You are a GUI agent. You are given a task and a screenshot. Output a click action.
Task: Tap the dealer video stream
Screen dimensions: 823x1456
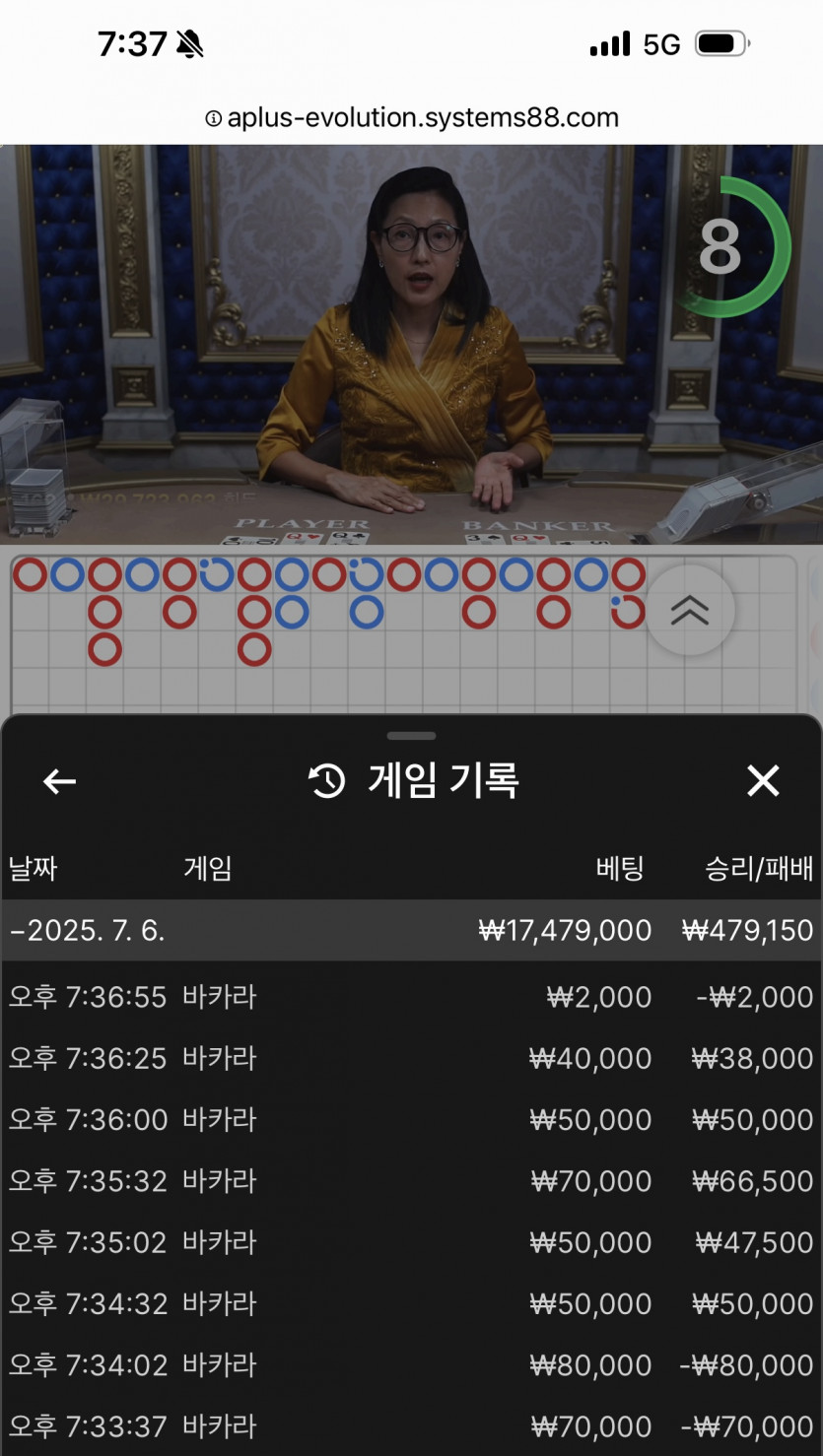(411, 345)
